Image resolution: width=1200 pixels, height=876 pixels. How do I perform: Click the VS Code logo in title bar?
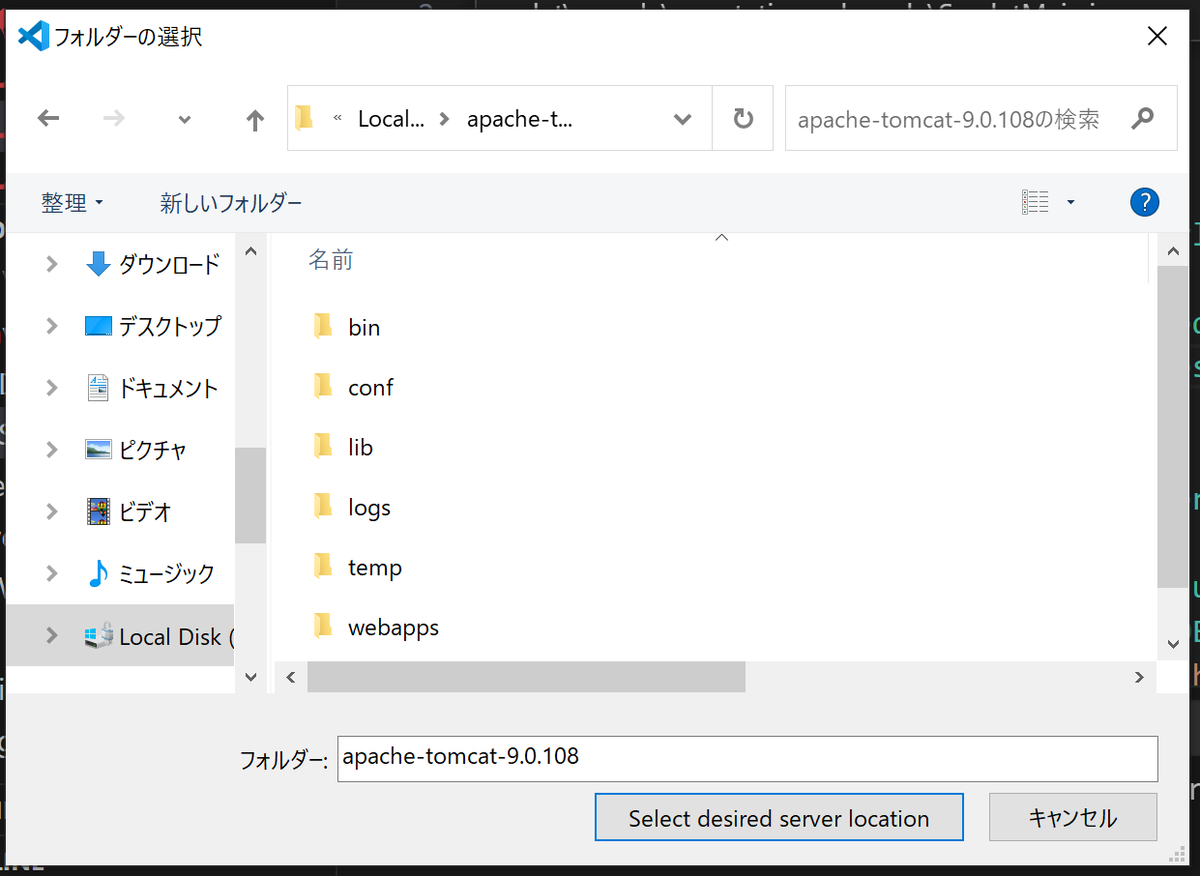[x=34, y=36]
